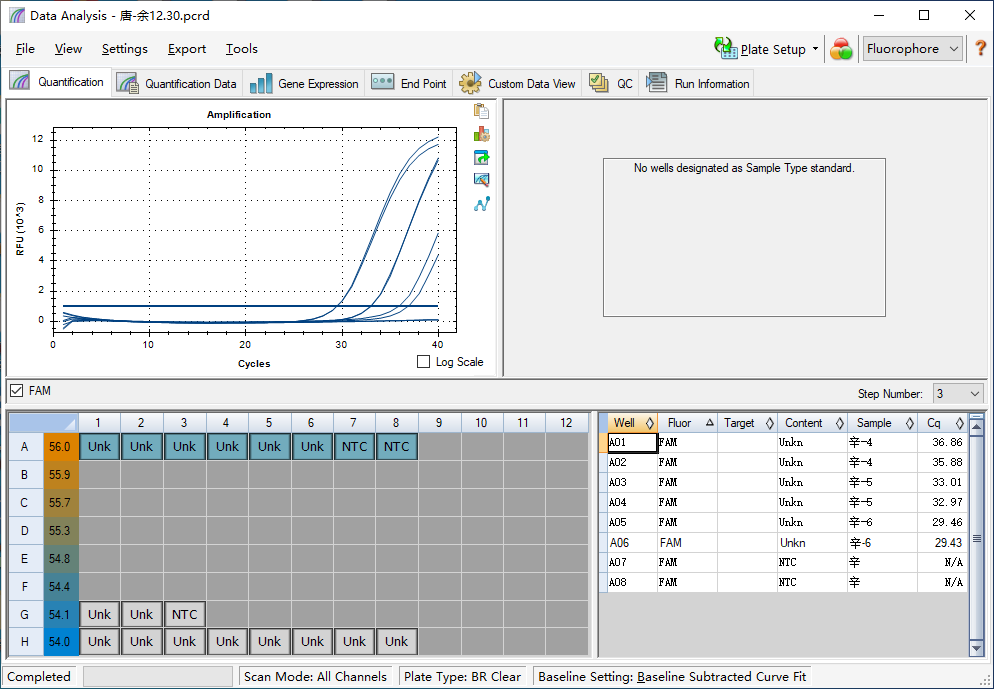Select well A7 NTC in plate
This screenshot has height=689, width=994.
coord(354,446)
